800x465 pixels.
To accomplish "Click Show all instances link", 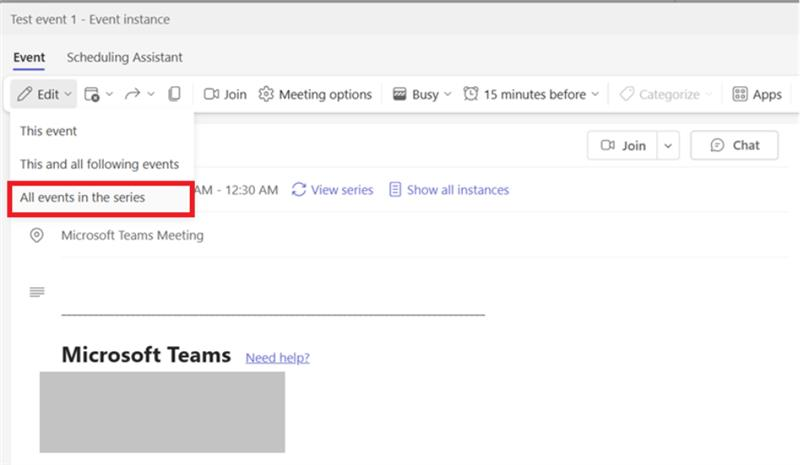I will click(x=449, y=190).
